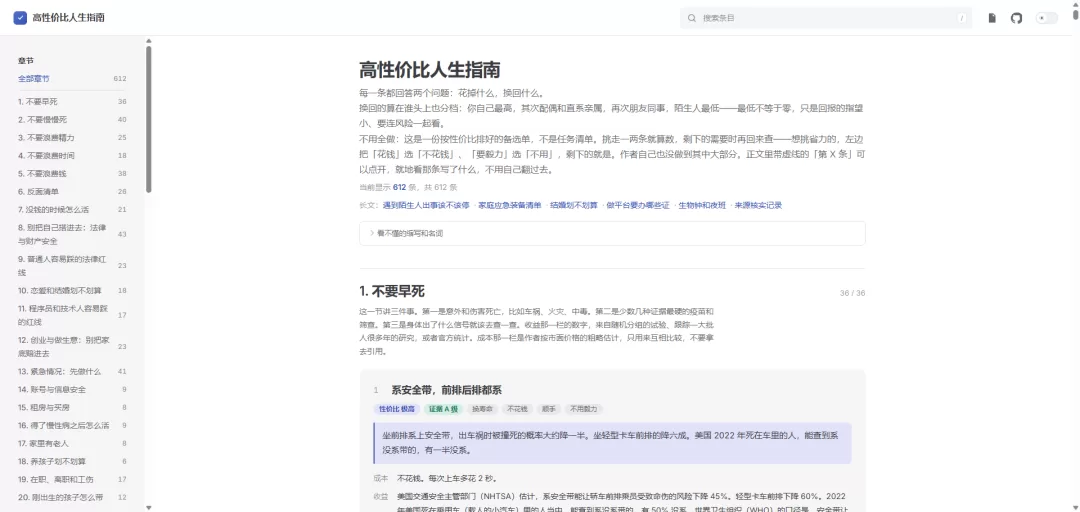
Task: Open the document file icon in header
Action: point(992,18)
